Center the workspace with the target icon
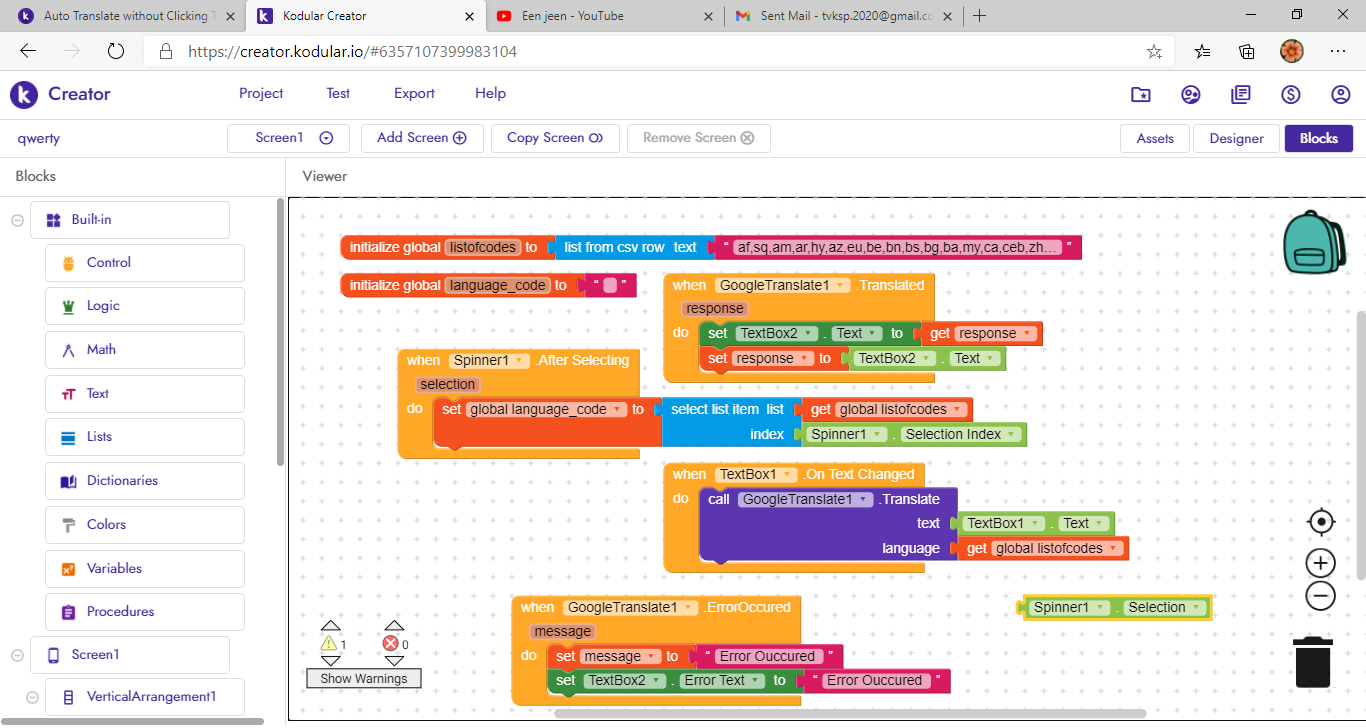1366x728 pixels. (x=1321, y=522)
